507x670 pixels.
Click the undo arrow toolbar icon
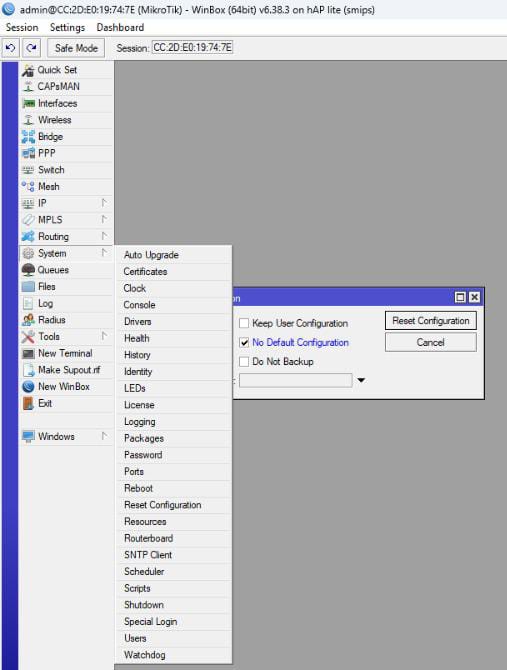[11, 48]
